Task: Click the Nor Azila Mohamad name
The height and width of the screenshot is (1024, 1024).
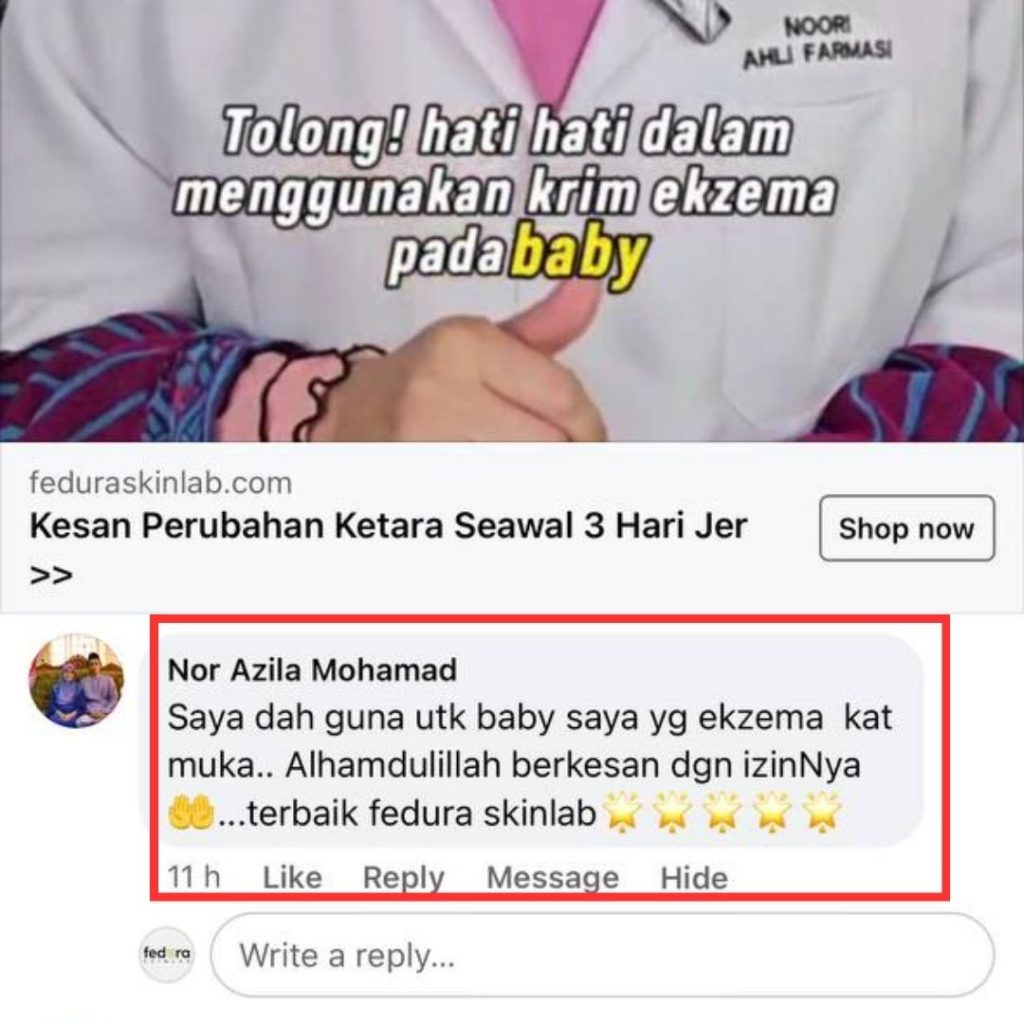Action: pos(312,670)
